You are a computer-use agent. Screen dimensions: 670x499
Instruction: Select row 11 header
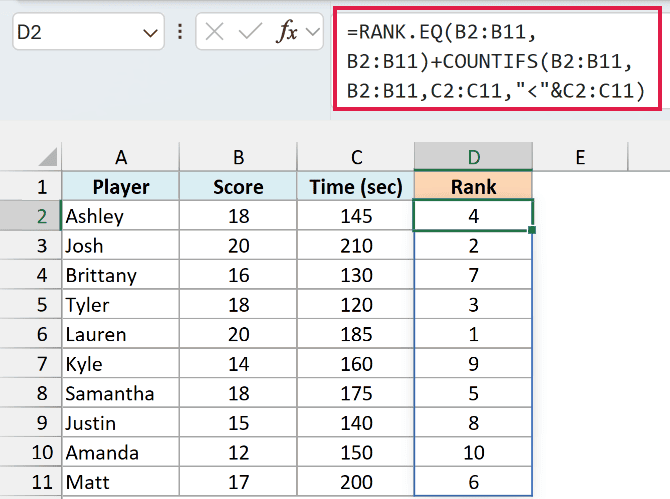tap(31, 481)
